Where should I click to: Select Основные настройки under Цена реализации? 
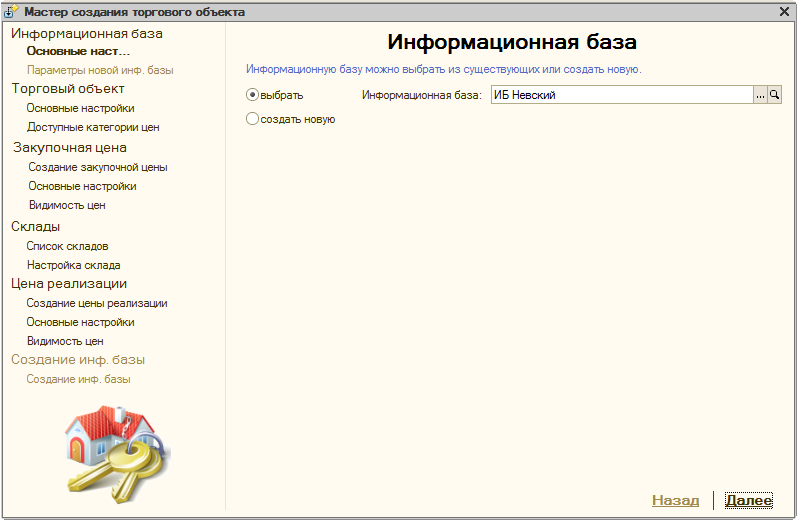80,322
